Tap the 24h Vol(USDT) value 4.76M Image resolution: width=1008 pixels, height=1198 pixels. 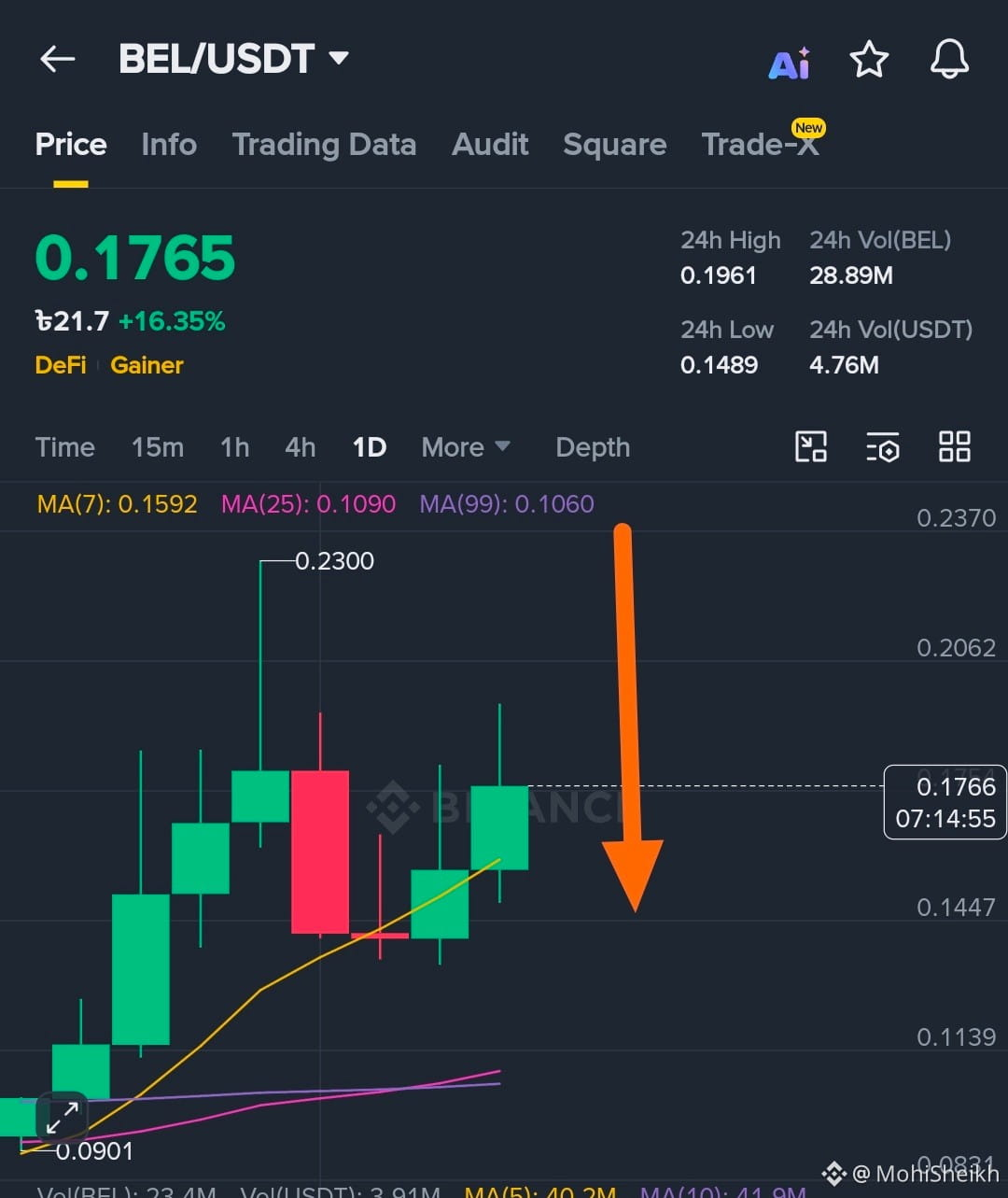click(844, 365)
